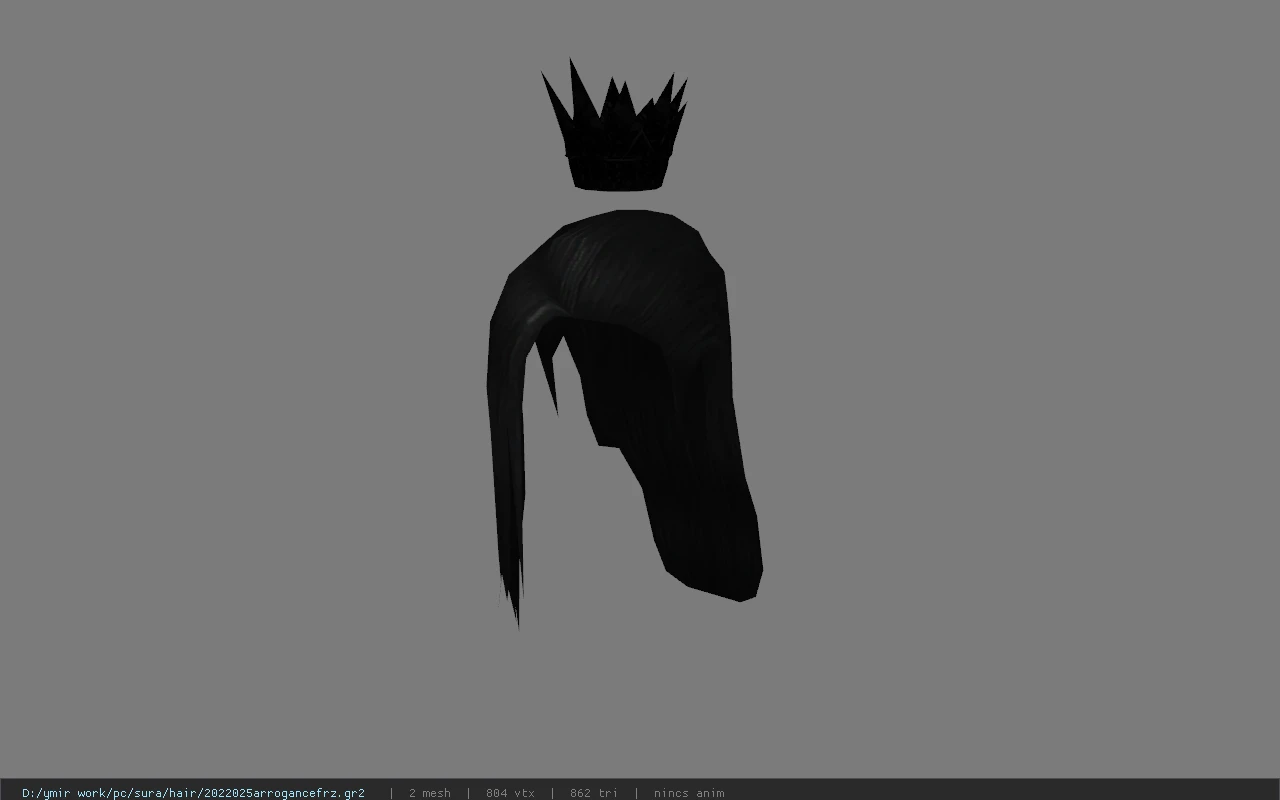This screenshot has width=1280, height=800.
Task: Click the "804 vtx" status entry
Action: tap(510, 793)
